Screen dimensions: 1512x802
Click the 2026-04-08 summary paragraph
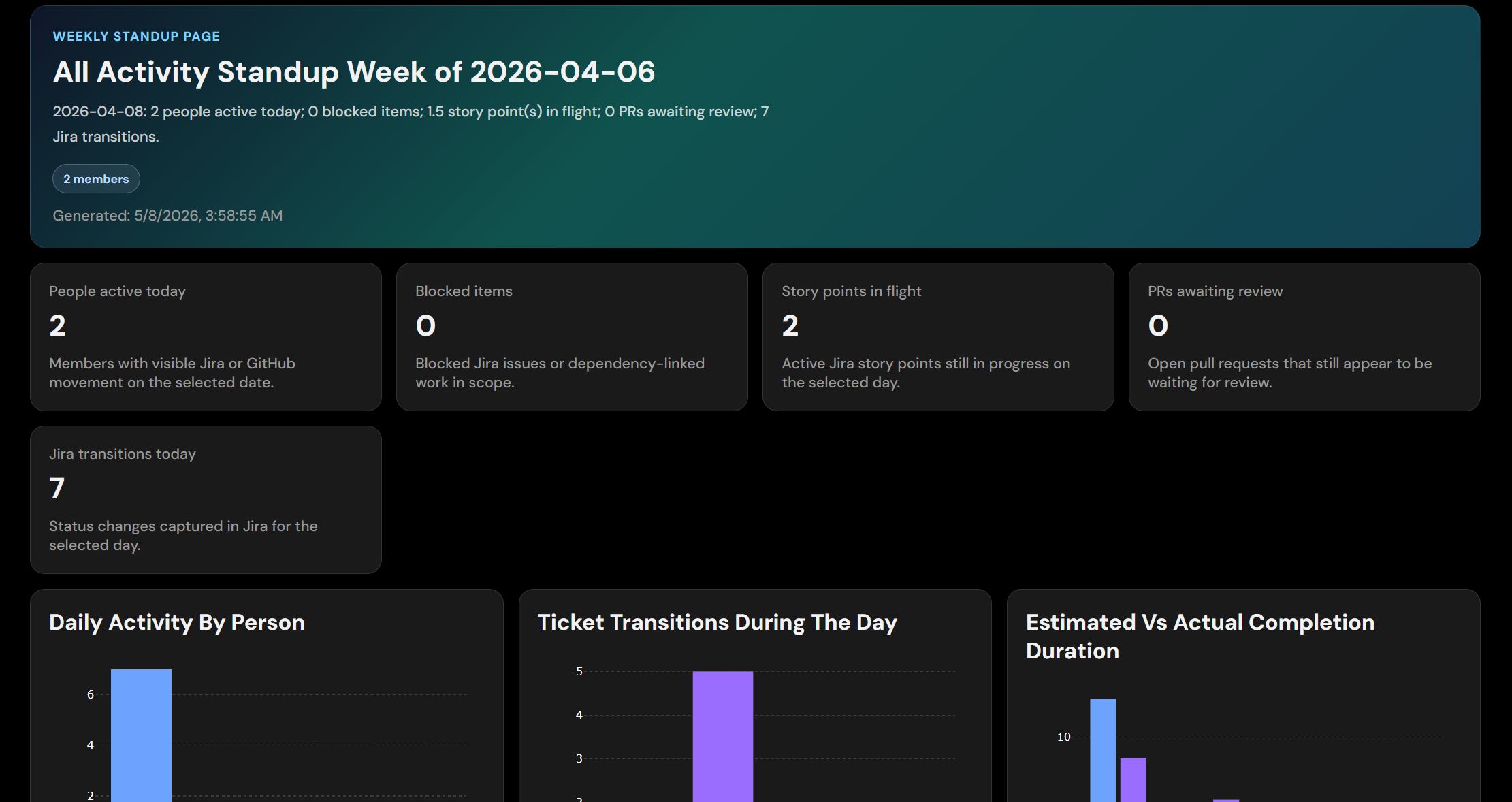[x=411, y=124]
